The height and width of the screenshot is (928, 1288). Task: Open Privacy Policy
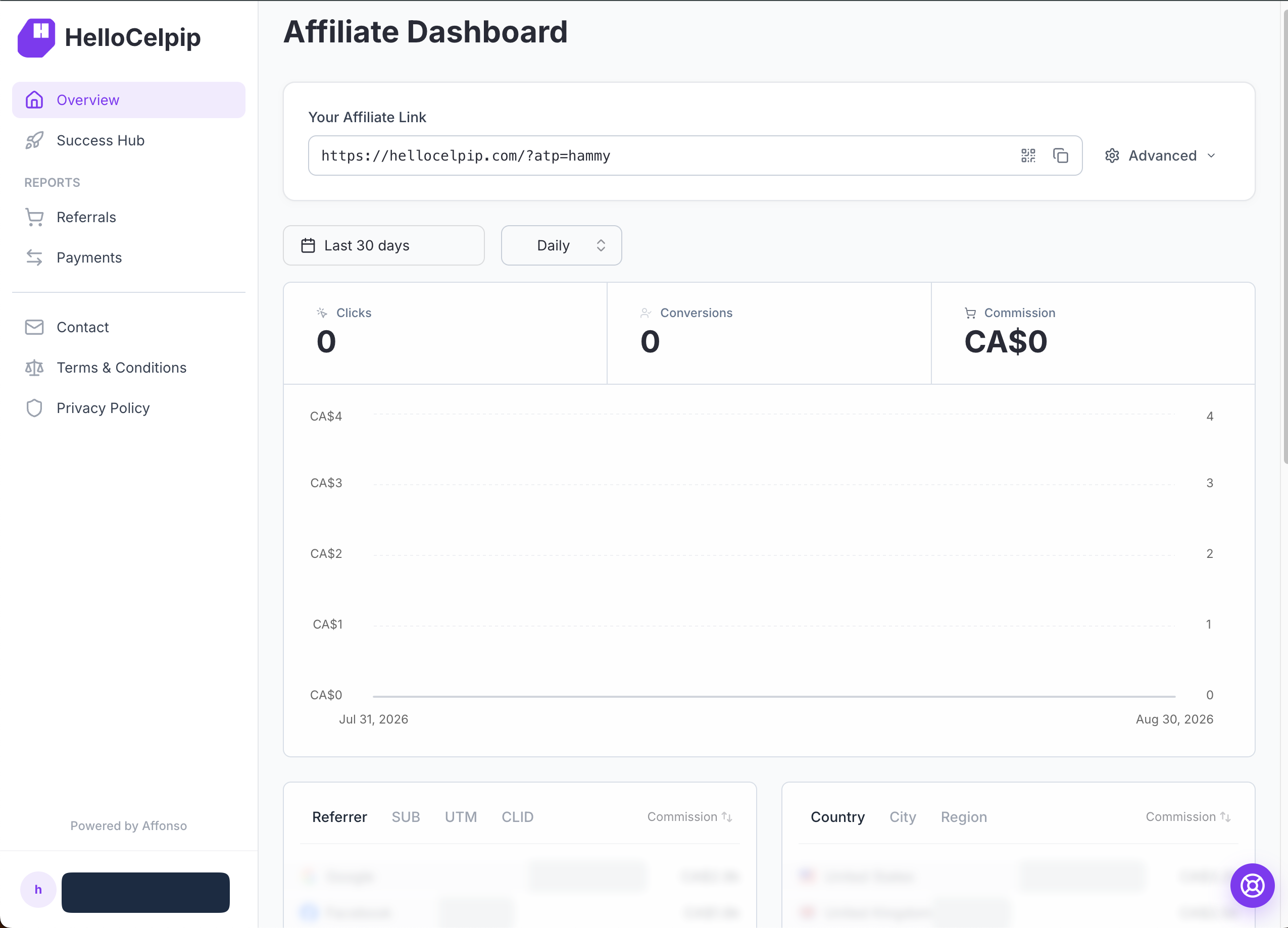pos(128,407)
